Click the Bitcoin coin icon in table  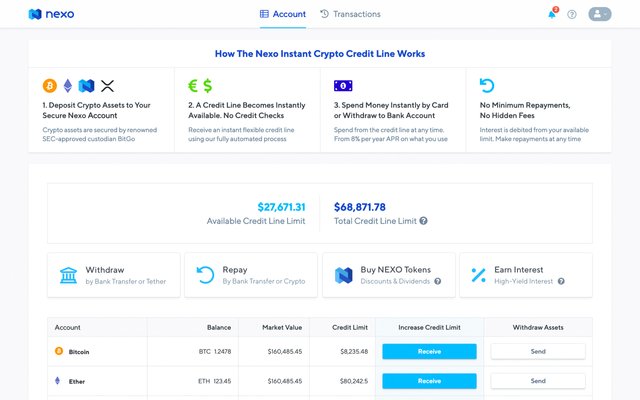[x=59, y=351]
